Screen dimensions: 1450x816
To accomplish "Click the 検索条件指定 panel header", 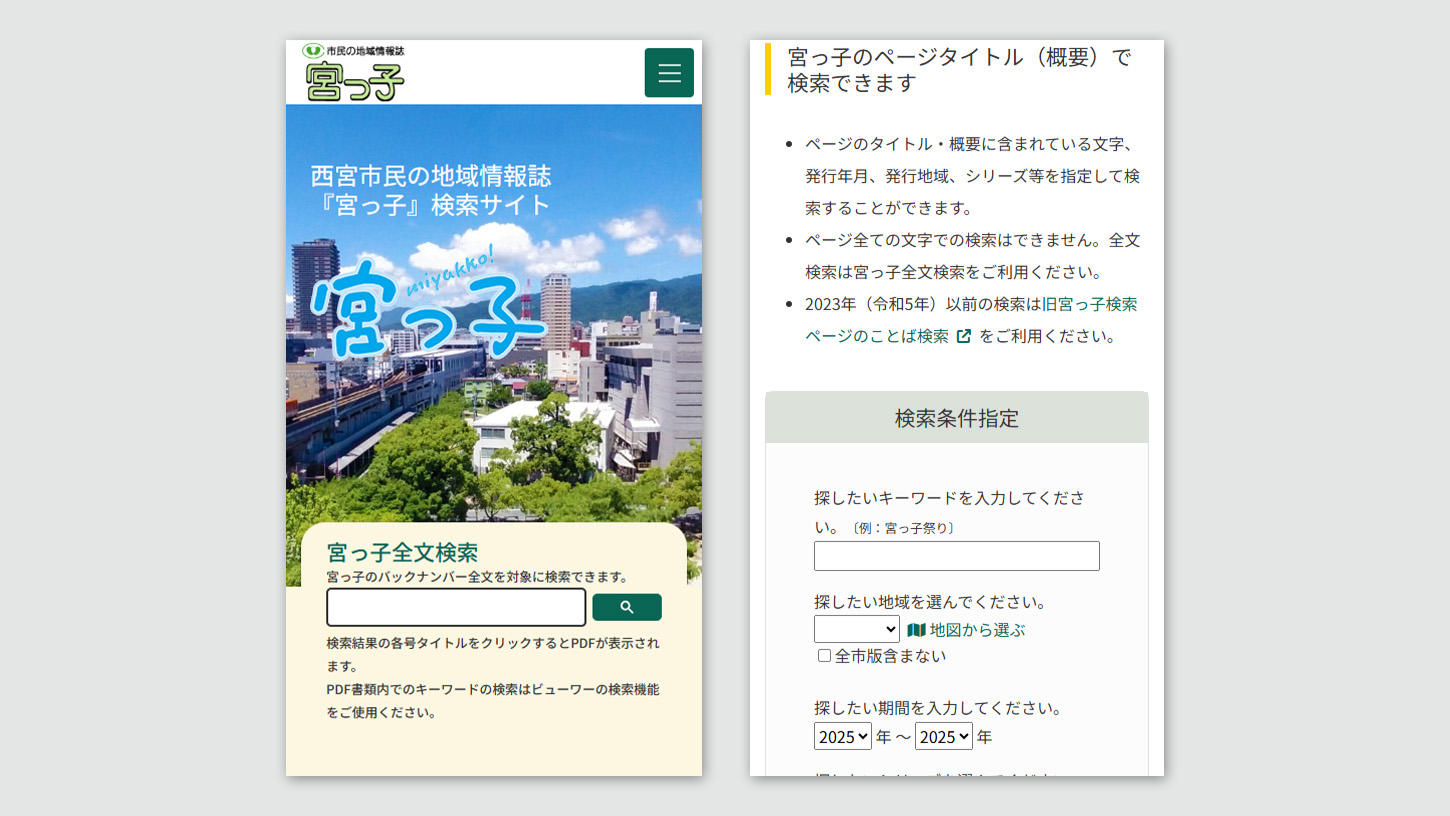I will pyautogui.click(x=957, y=418).
